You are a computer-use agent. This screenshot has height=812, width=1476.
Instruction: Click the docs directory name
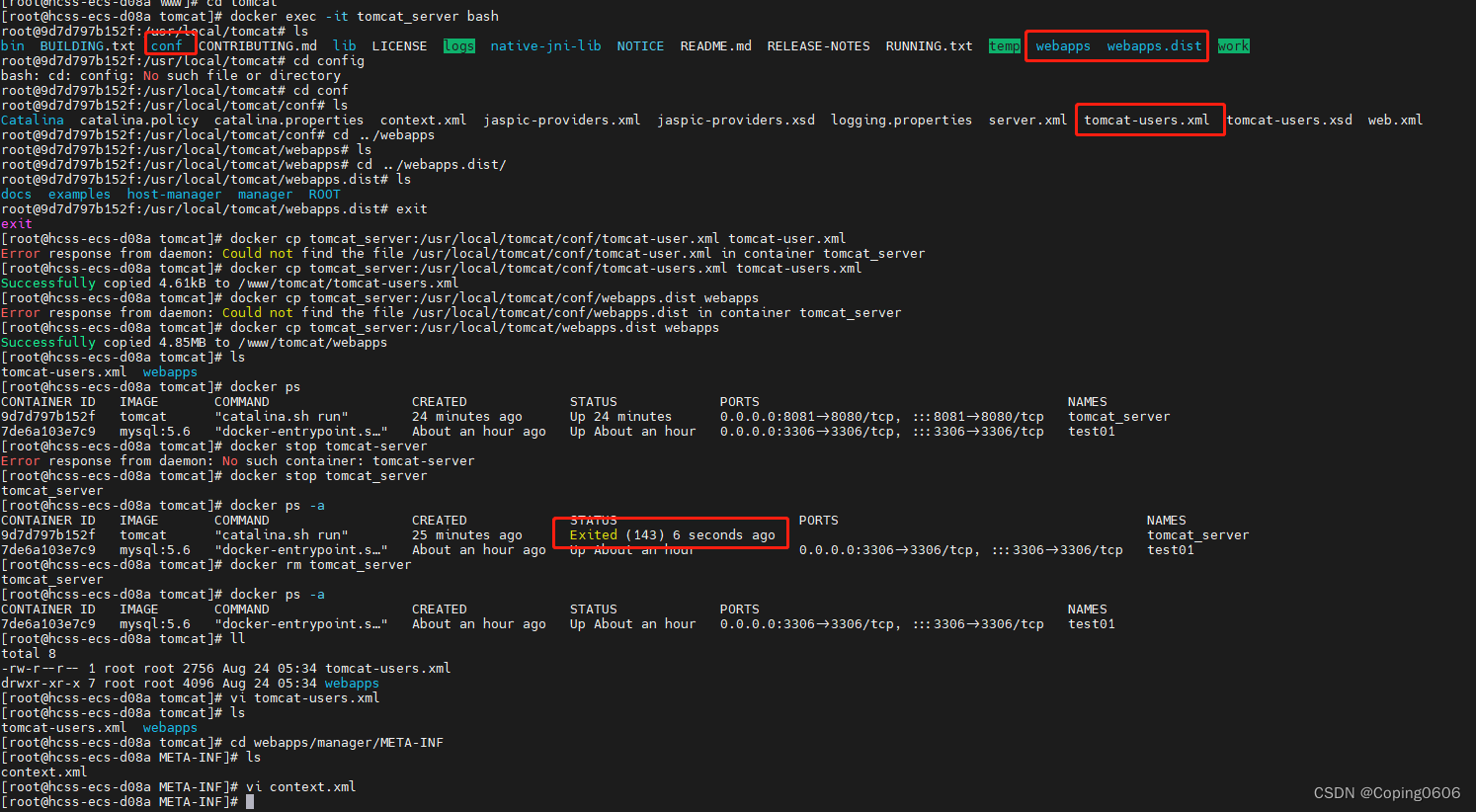coord(17,195)
